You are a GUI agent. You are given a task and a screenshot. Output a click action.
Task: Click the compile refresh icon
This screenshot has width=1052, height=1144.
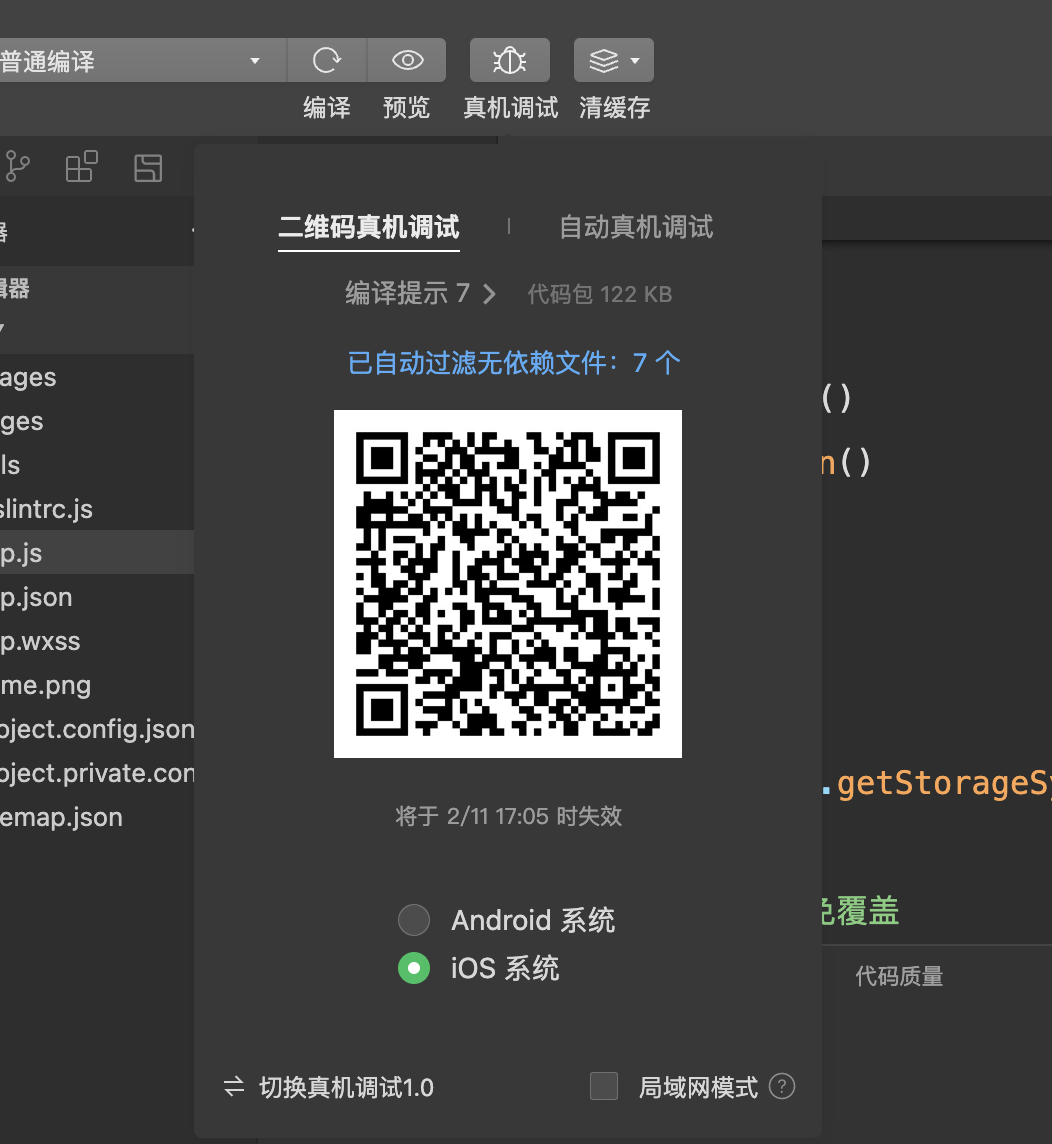(327, 60)
